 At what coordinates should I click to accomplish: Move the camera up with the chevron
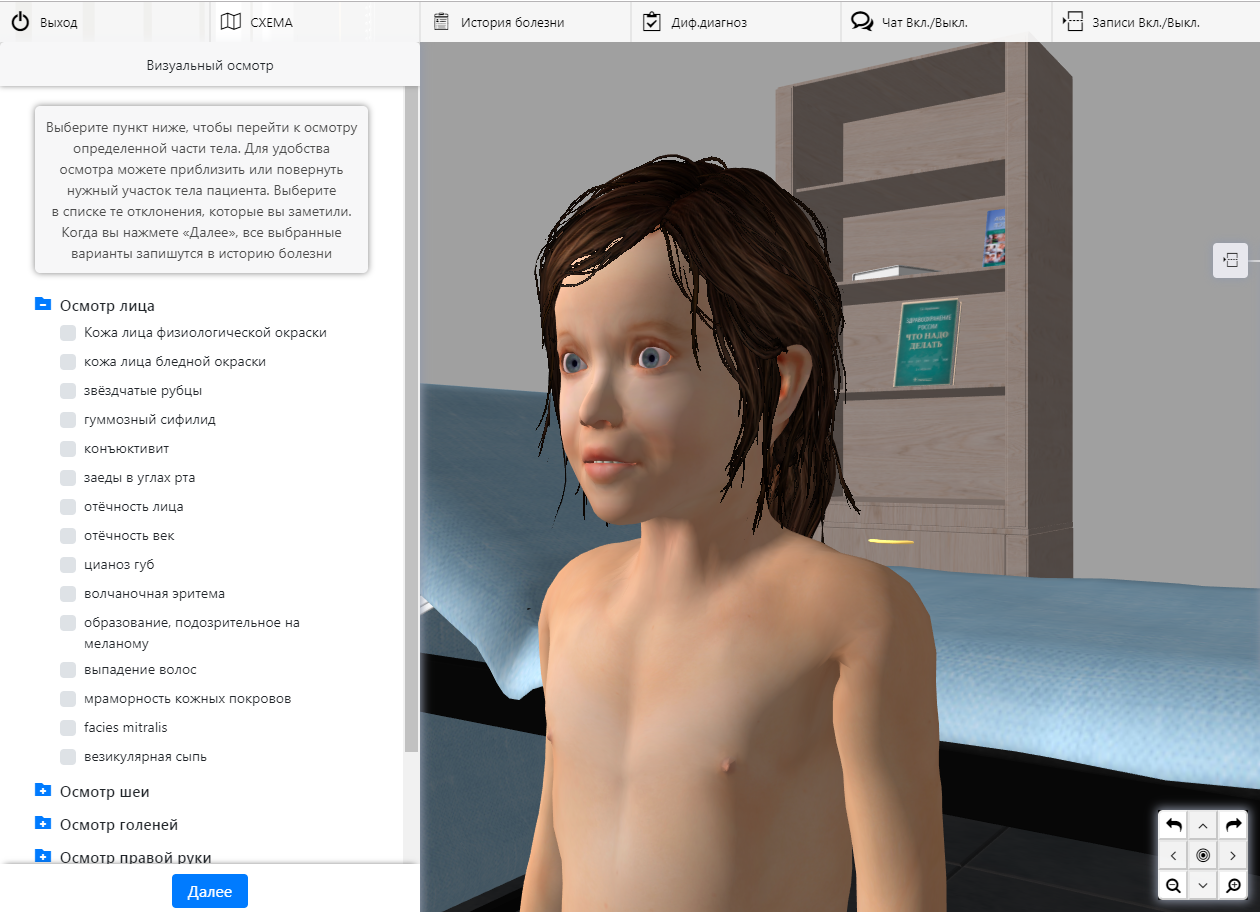(1203, 825)
